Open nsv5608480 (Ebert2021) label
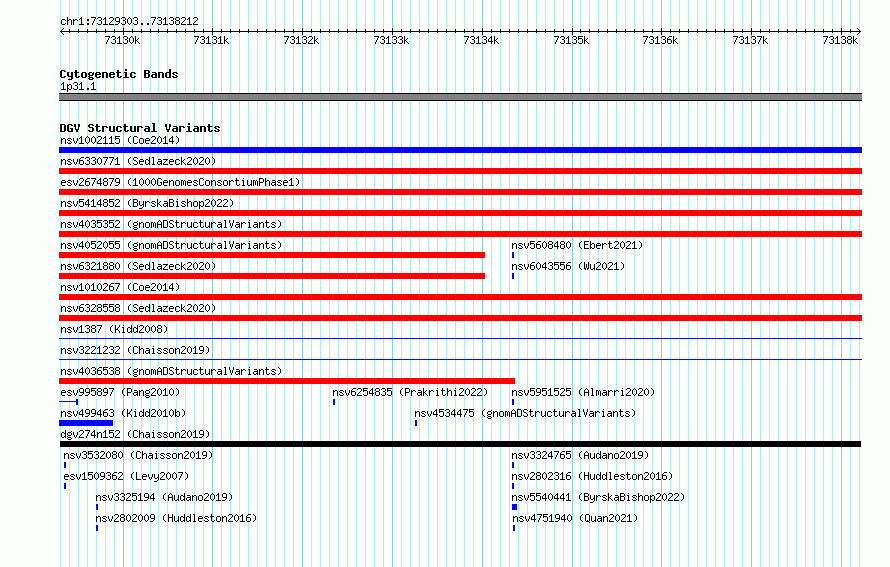The height and width of the screenshot is (567, 890). pos(577,245)
